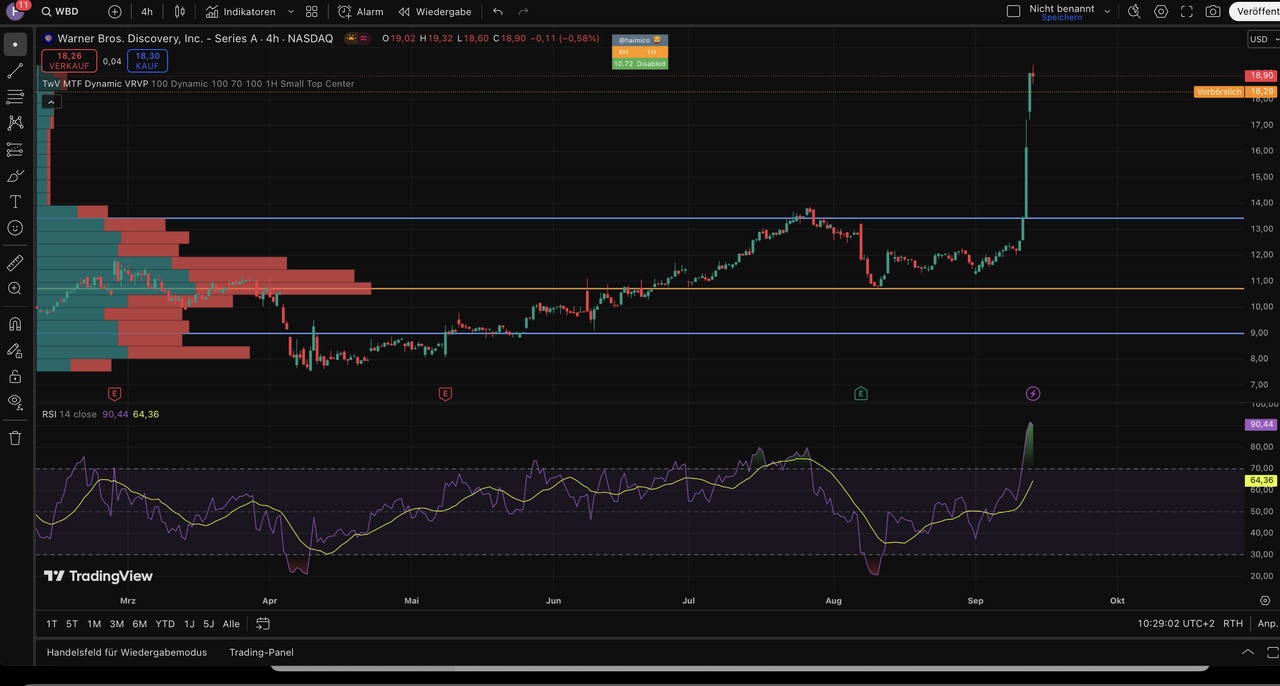Viewport: 1280px width, 686px height.
Task: Select the 1M date range
Action: (x=94, y=624)
